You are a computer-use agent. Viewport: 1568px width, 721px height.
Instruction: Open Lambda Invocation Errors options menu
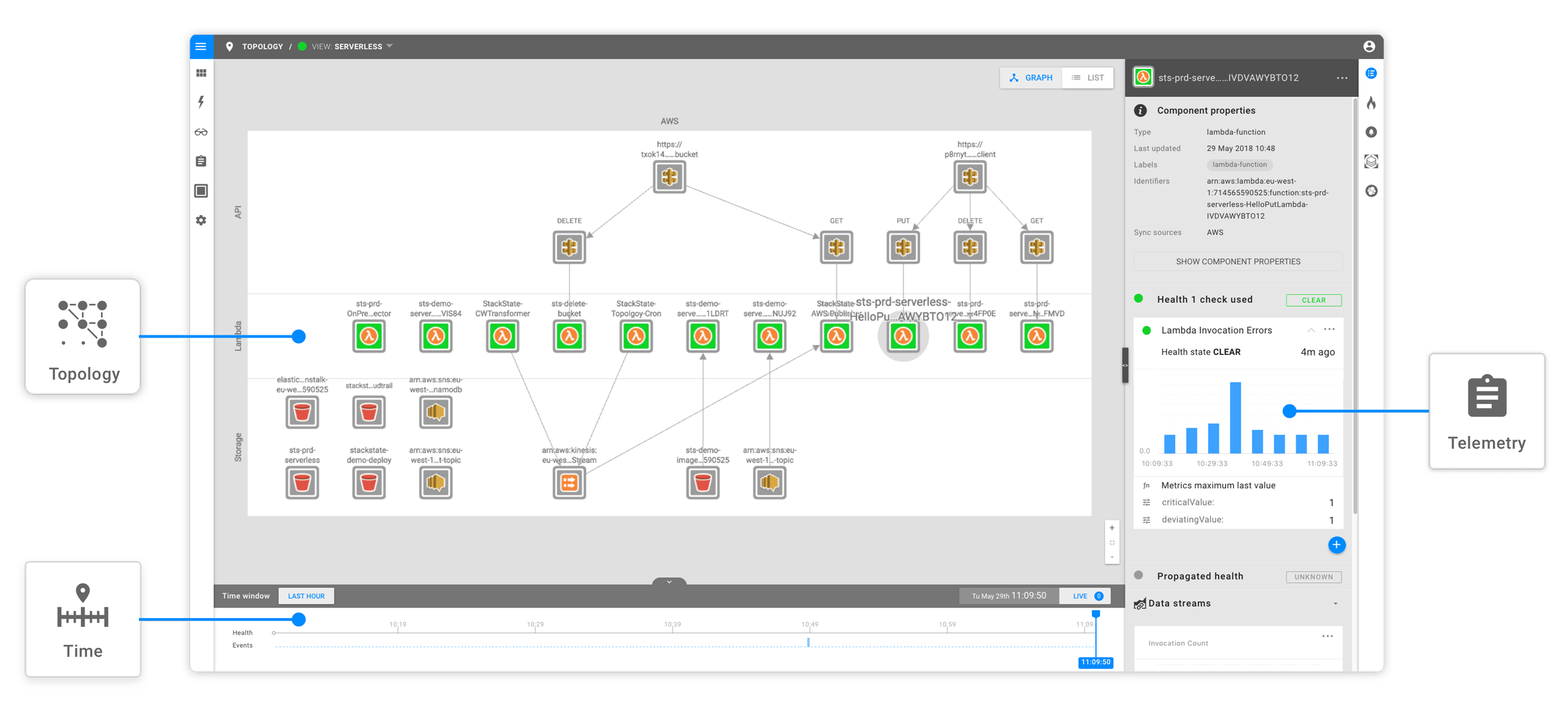[1329, 330]
